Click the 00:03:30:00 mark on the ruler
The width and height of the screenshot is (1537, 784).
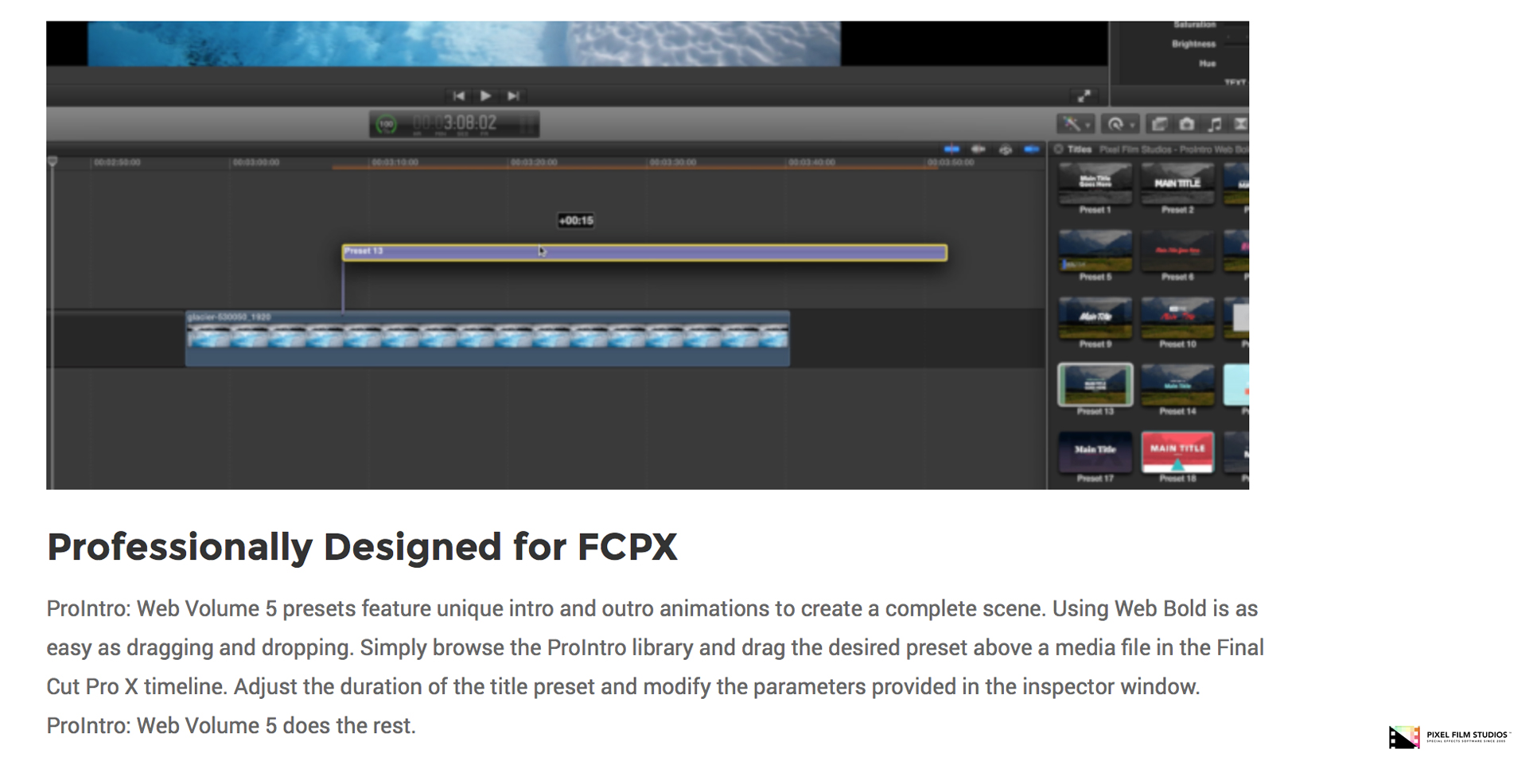(673, 162)
